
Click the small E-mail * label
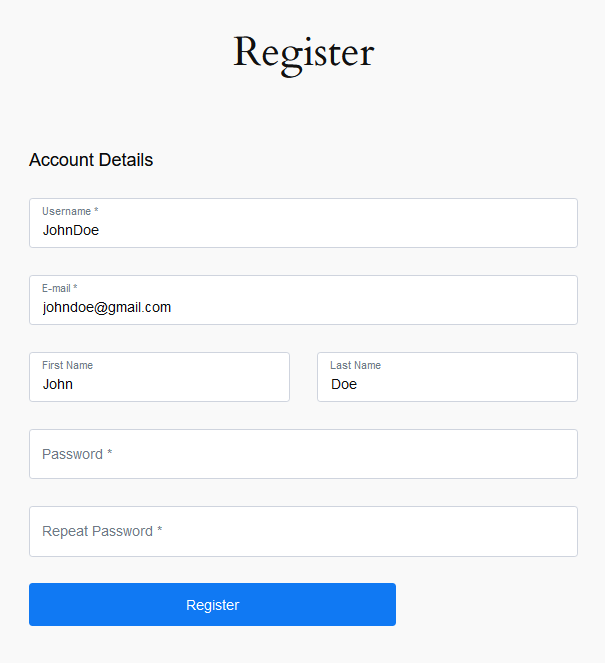point(60,288)
